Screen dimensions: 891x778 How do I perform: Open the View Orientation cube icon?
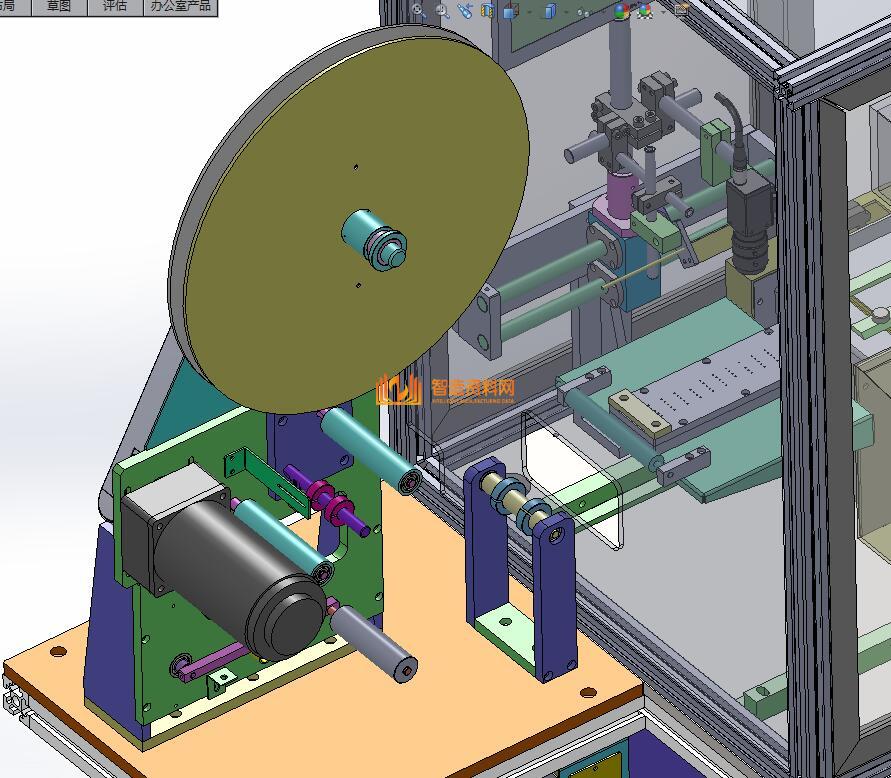(510, 12)
